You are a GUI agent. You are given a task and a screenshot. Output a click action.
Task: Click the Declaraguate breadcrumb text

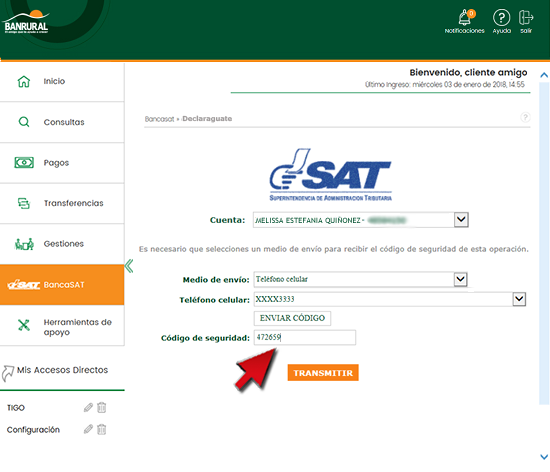[x=207, y=119]
